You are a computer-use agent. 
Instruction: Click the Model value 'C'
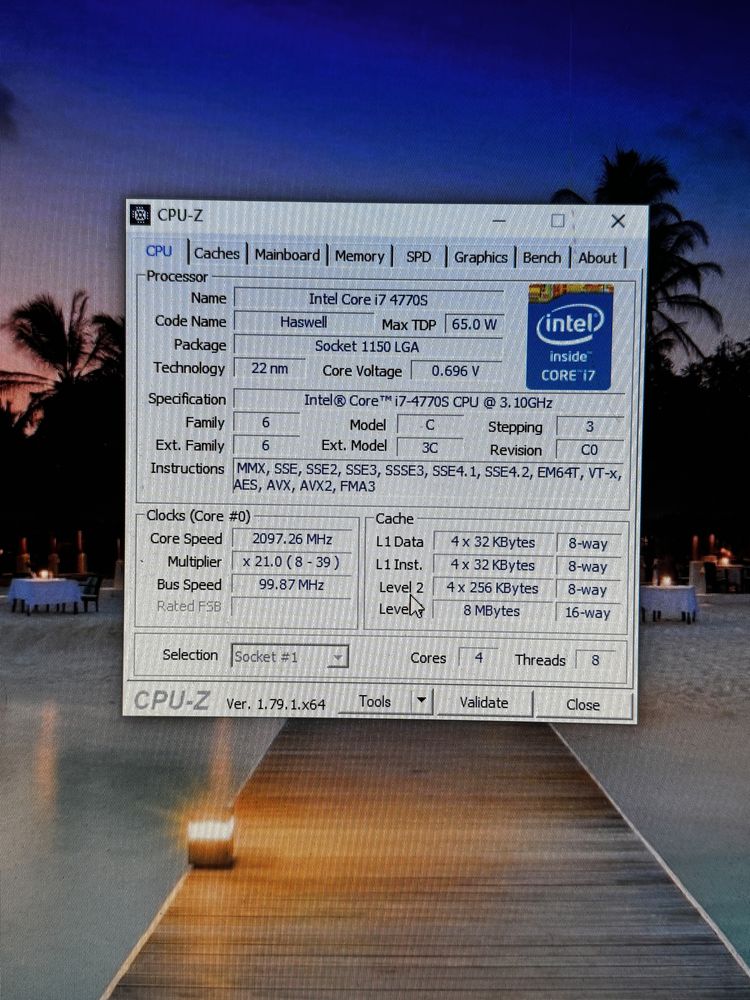429,425
